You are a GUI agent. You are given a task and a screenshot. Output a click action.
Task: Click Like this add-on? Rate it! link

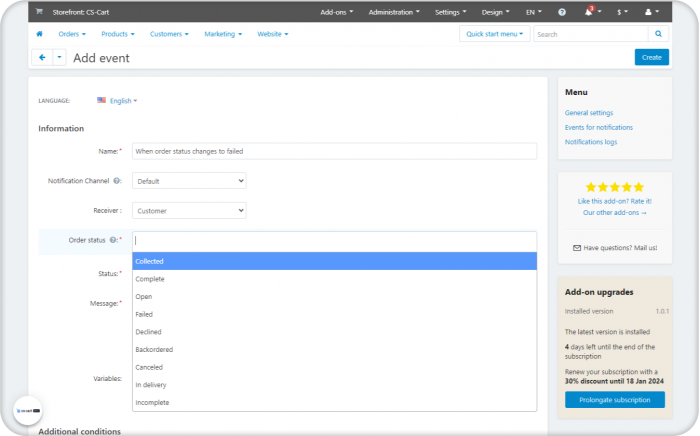coord(615,201)
